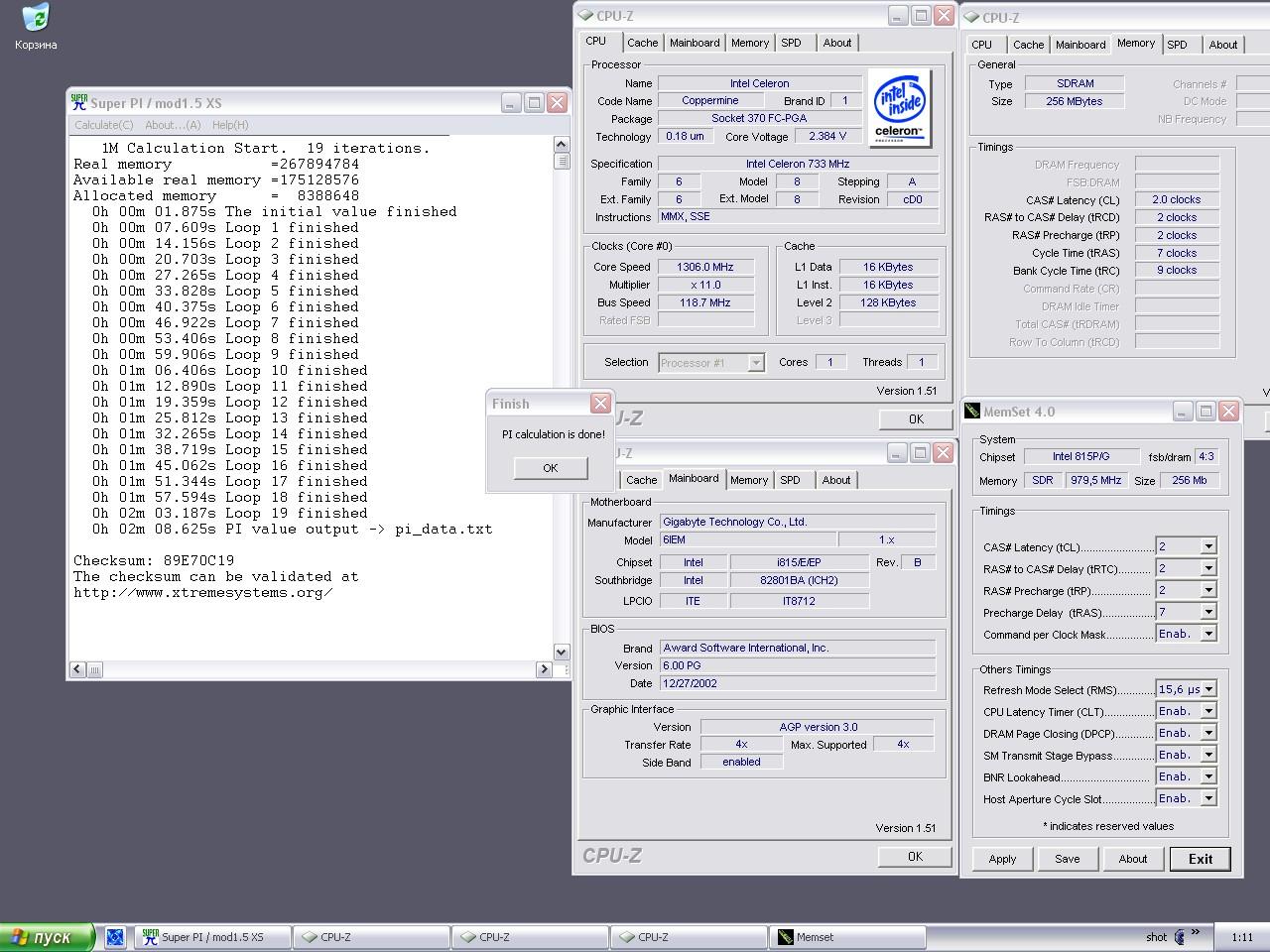Click Super PI horizontal scrollbar right arrow
Viewport: 1270px width, 952px height.
click(x=544, y=669)
